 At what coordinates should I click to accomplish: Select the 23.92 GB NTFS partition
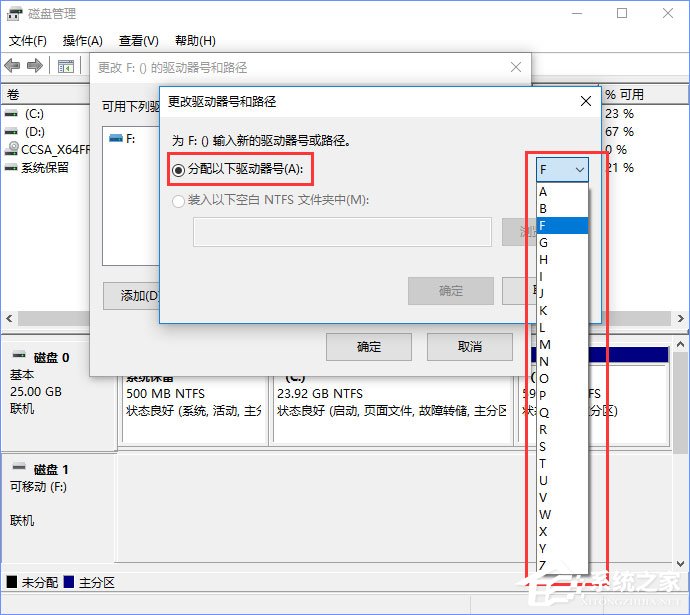[393, 409]
